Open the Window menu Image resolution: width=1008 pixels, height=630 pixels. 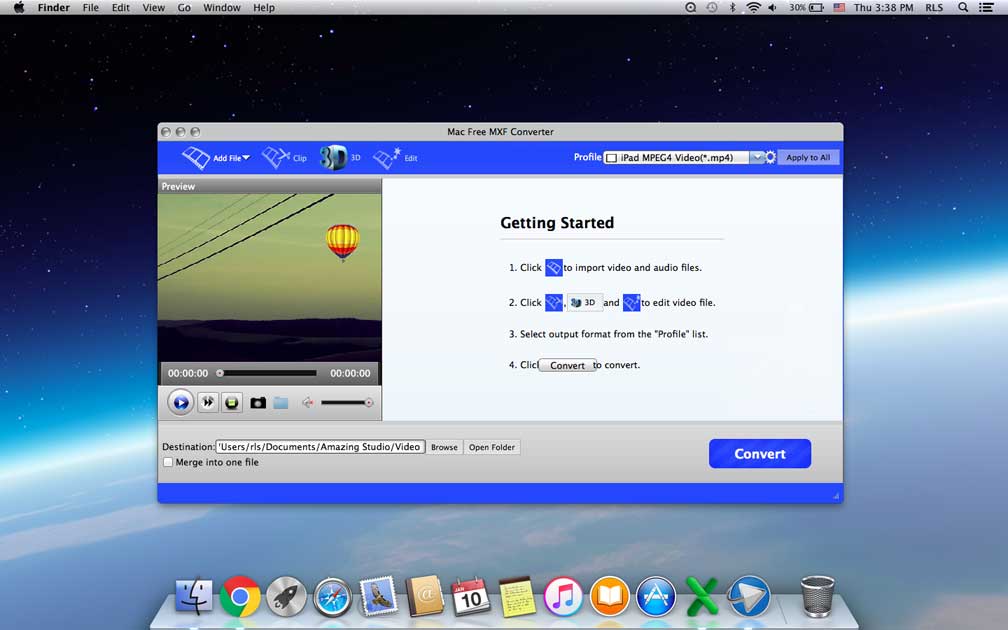222,8
